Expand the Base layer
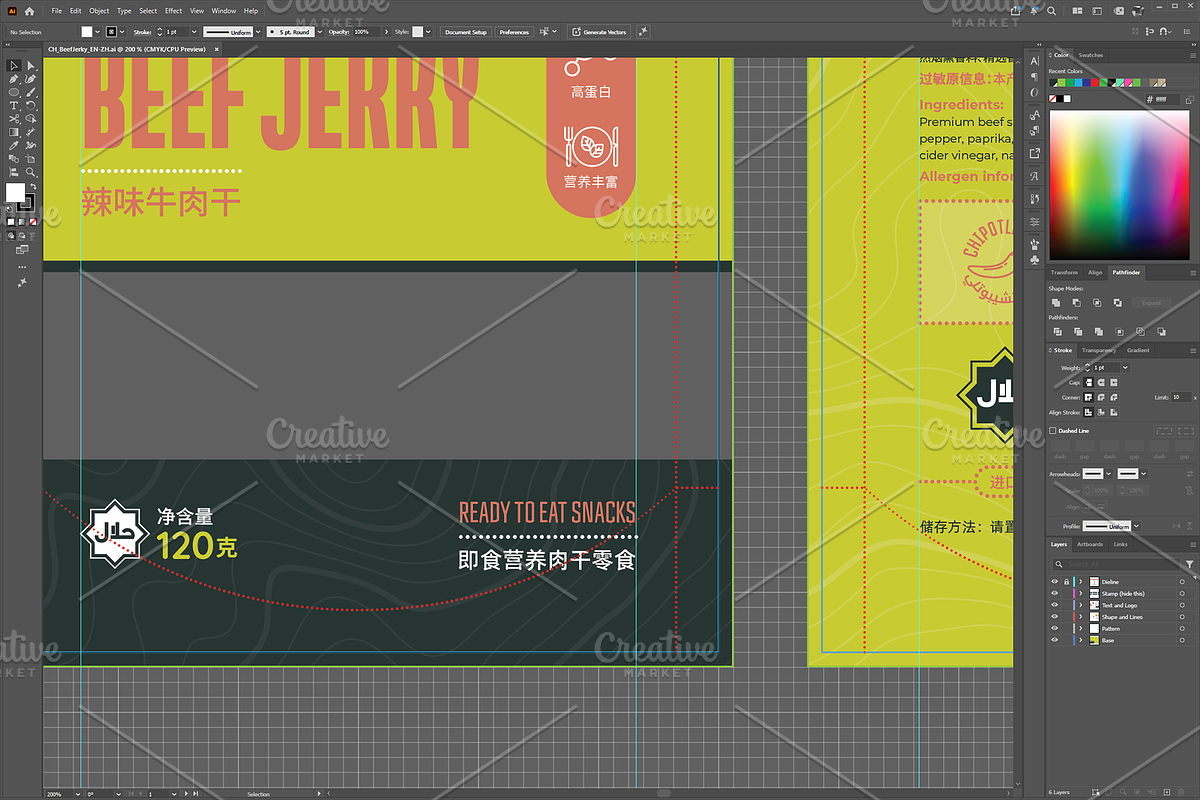 [x=1081, y=640]
